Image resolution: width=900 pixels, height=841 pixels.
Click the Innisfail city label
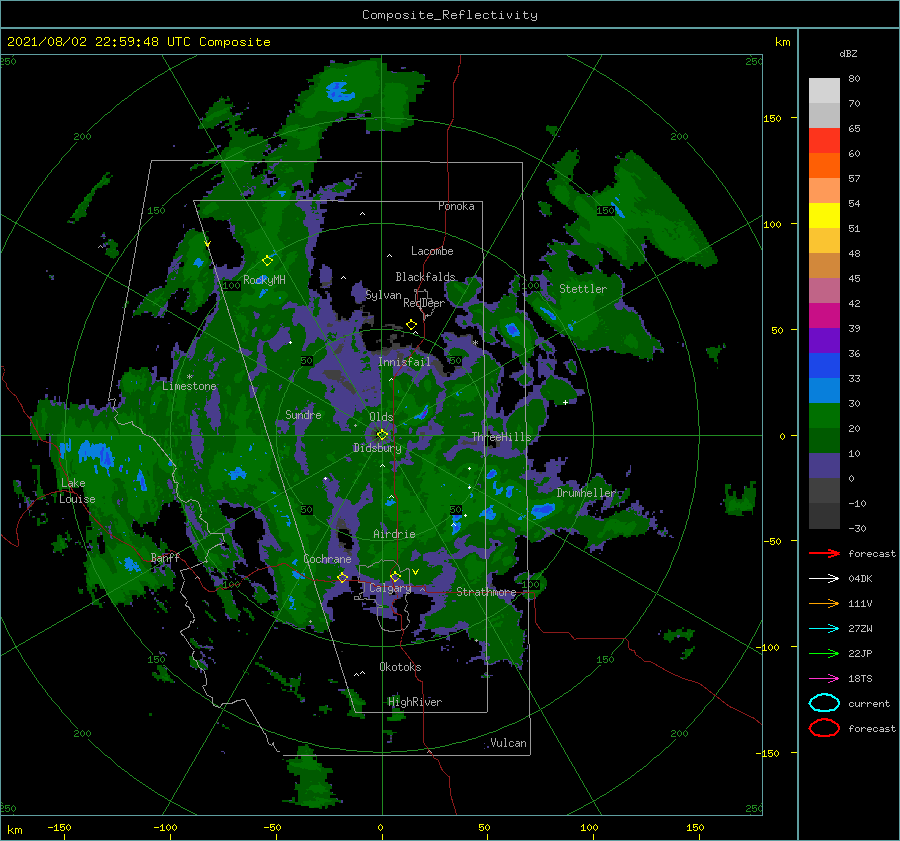tap(404, 362)
